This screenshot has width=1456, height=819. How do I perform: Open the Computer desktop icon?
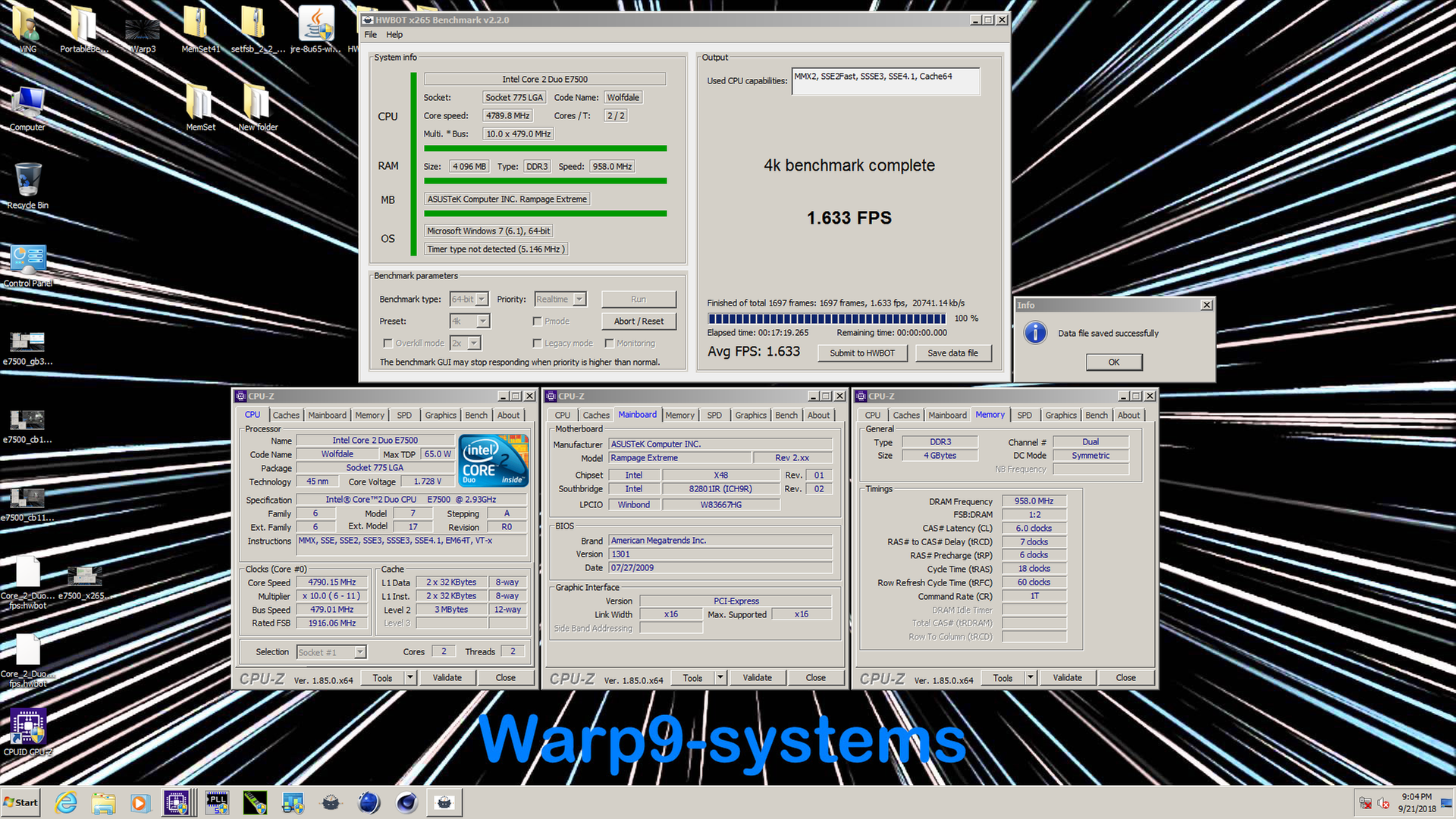pyautogui.click(x=27, y=108)
